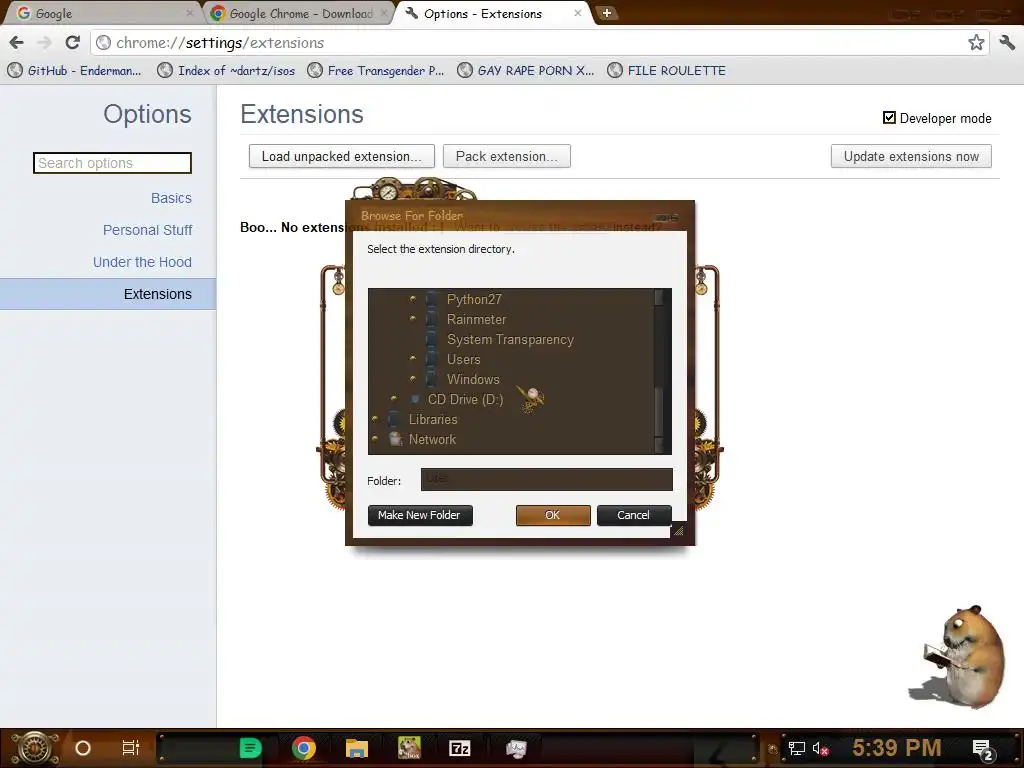
Task: Select the Extensions sidebar item
Action: pos(108,294)
